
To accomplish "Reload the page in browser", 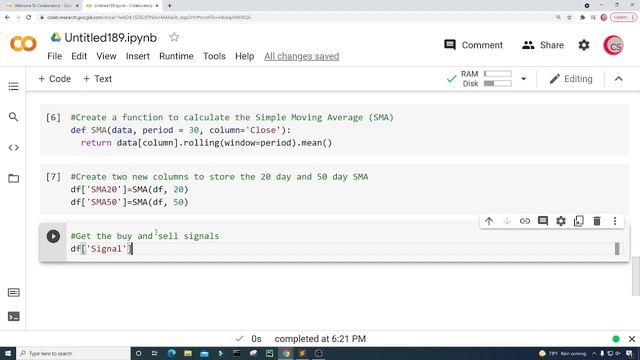I will [29, 18].
